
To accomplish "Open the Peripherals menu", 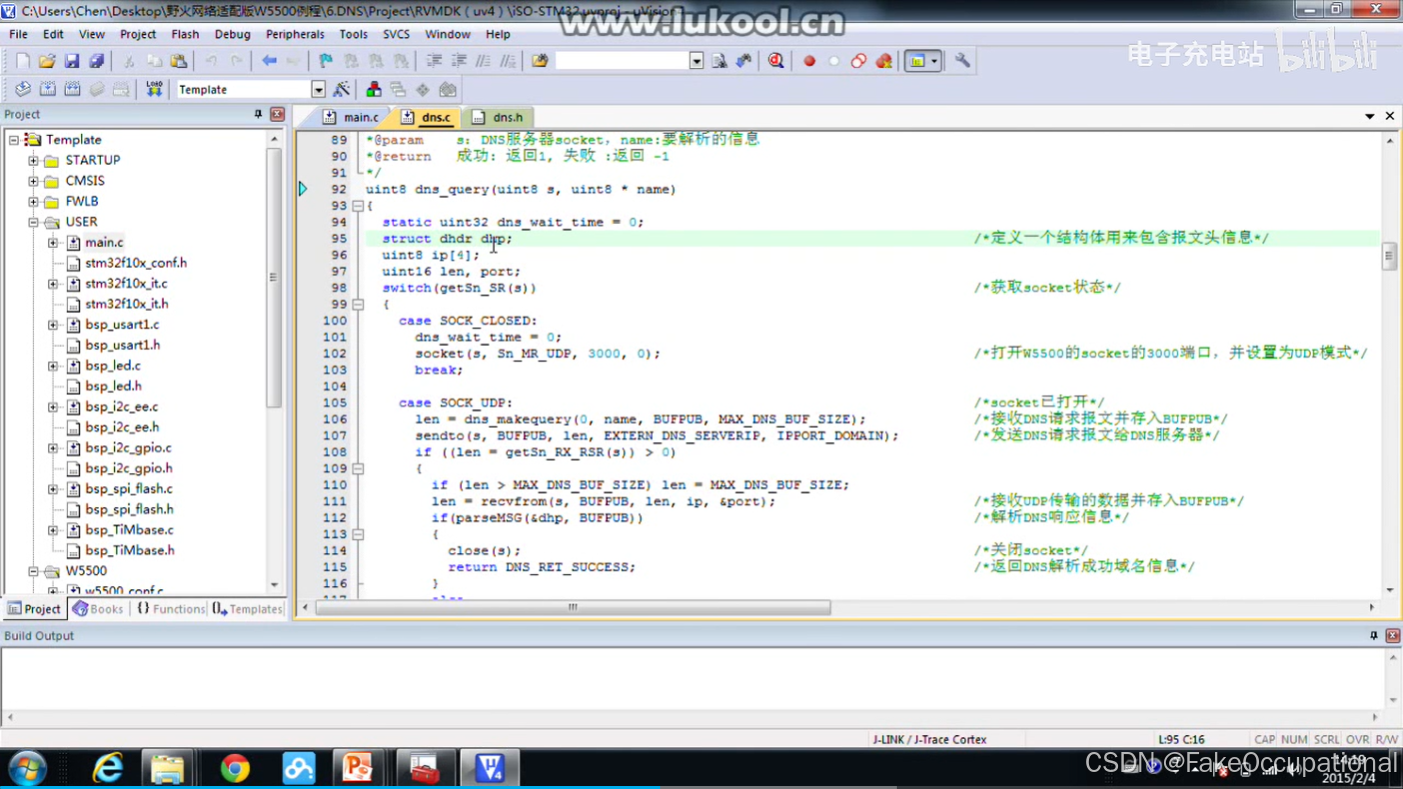I will point(295,34).
